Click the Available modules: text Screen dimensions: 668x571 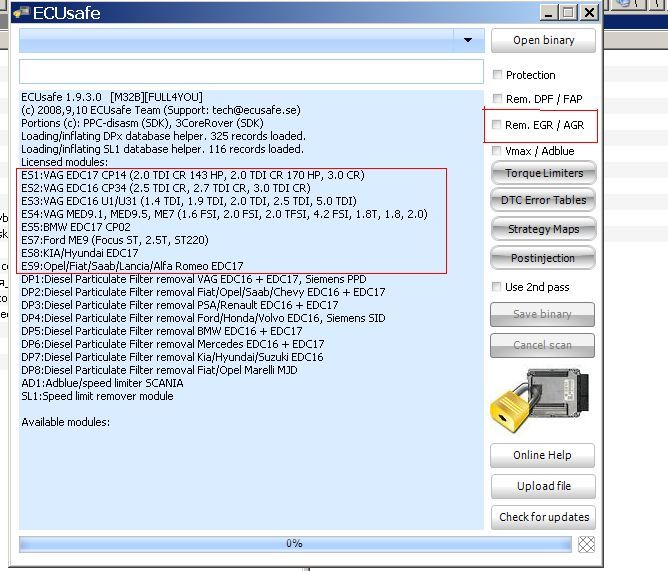coord(66,422)
